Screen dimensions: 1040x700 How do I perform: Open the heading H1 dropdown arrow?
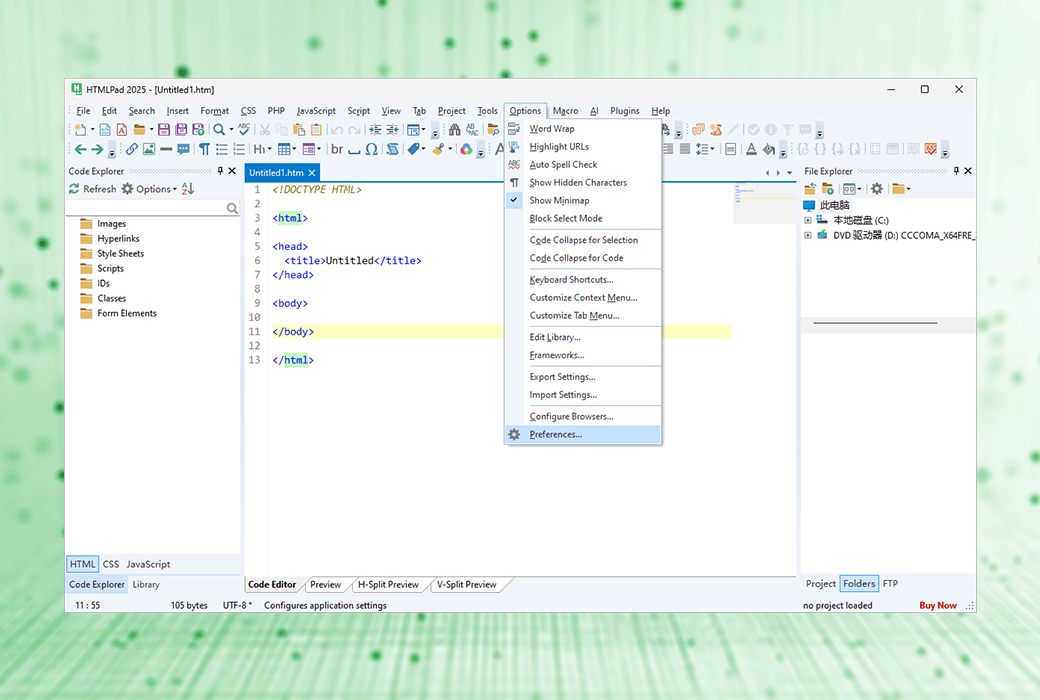pyautogui.click(x=269, y=149)
